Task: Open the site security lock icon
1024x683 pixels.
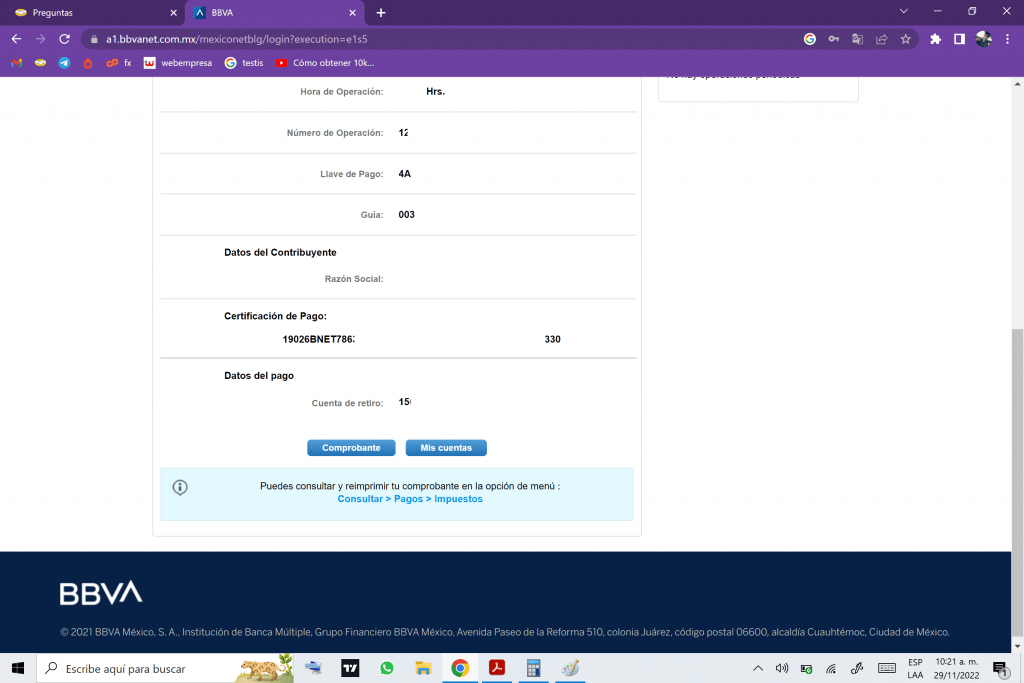Action: (94, 39)
